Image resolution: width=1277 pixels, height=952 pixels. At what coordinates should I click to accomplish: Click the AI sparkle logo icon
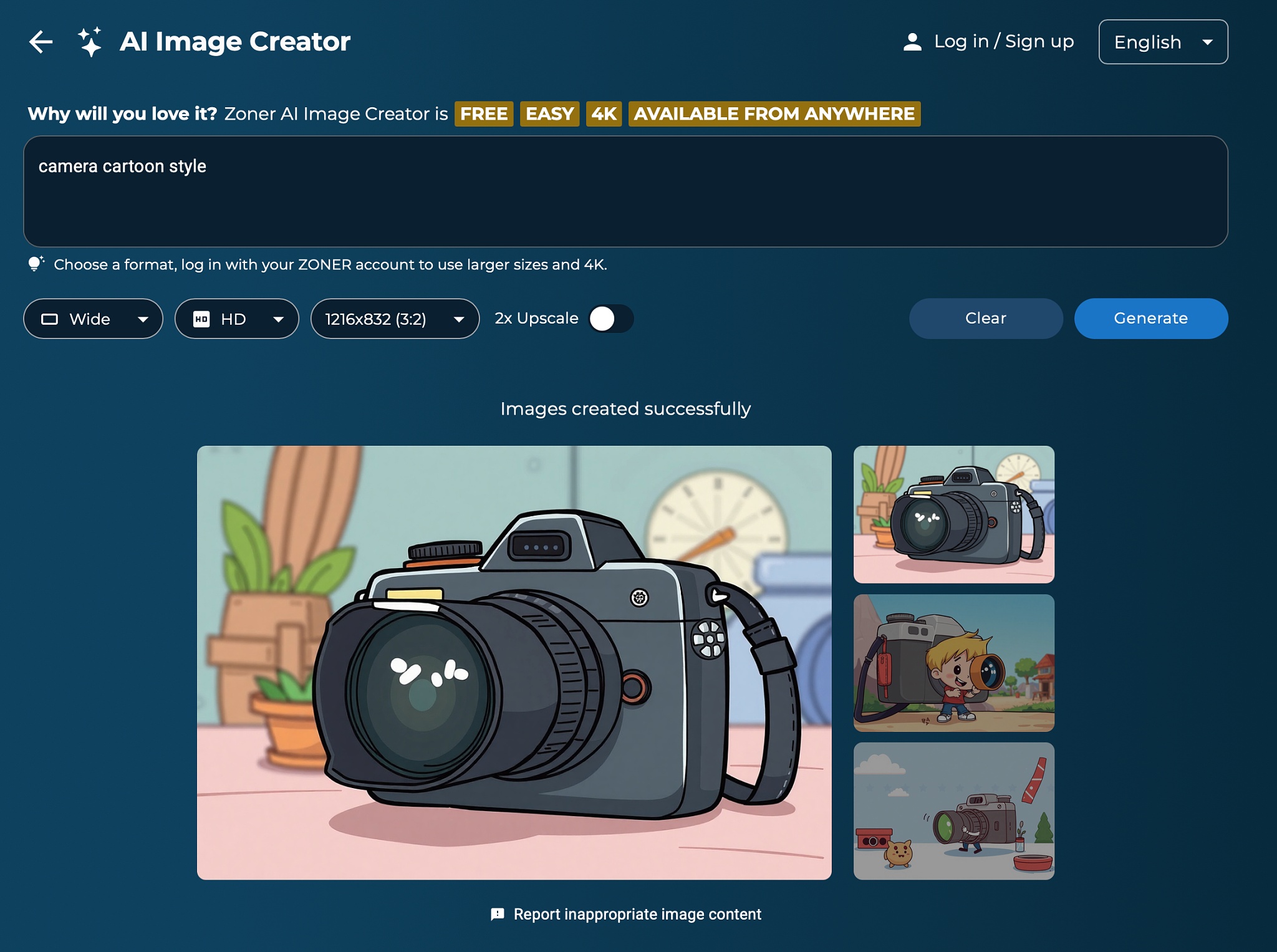[90, 42]
